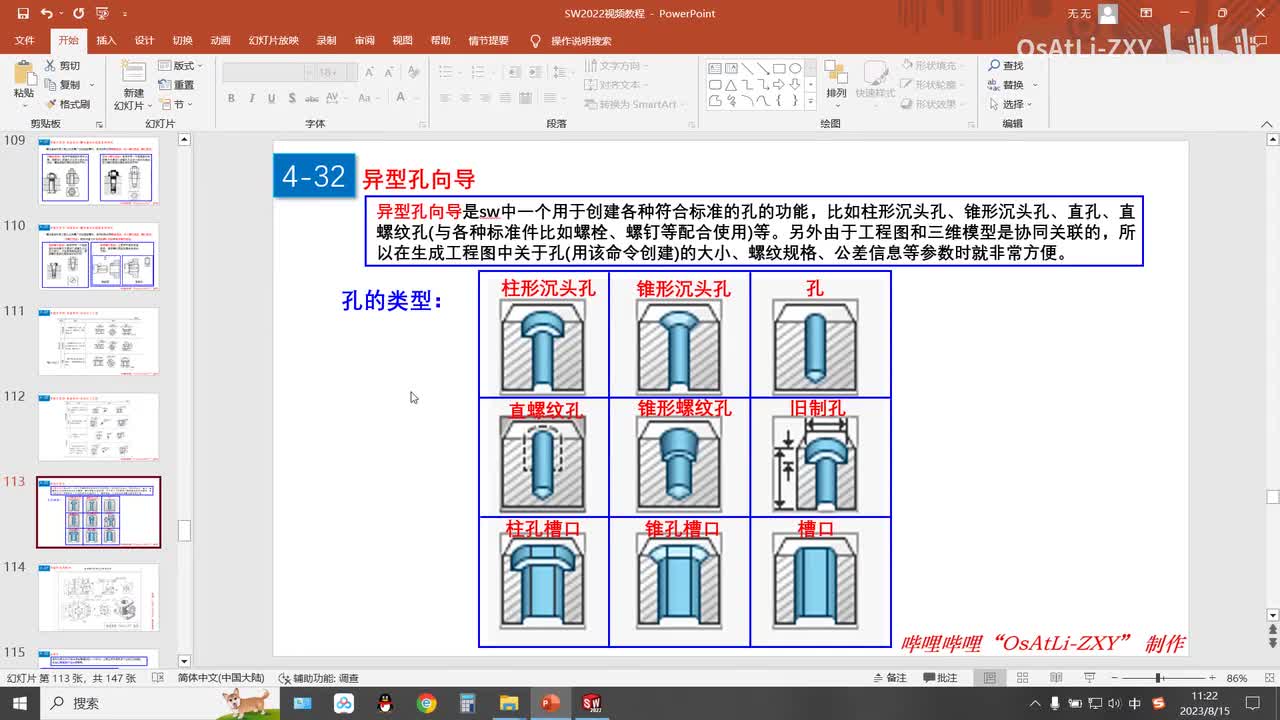Select the right arrow shape in gallery
Viewport: 1280px width, 720px height.
tap(780, 84)
